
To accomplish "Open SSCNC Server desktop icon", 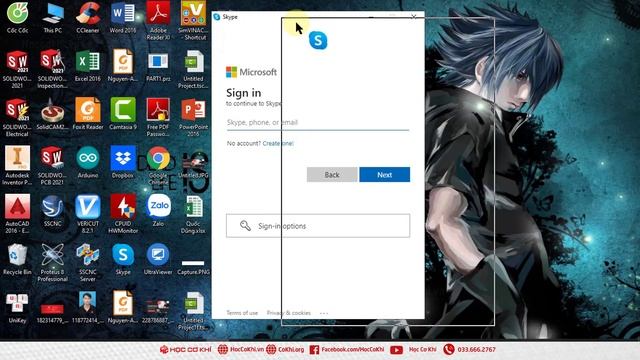I will click(88, 255).
